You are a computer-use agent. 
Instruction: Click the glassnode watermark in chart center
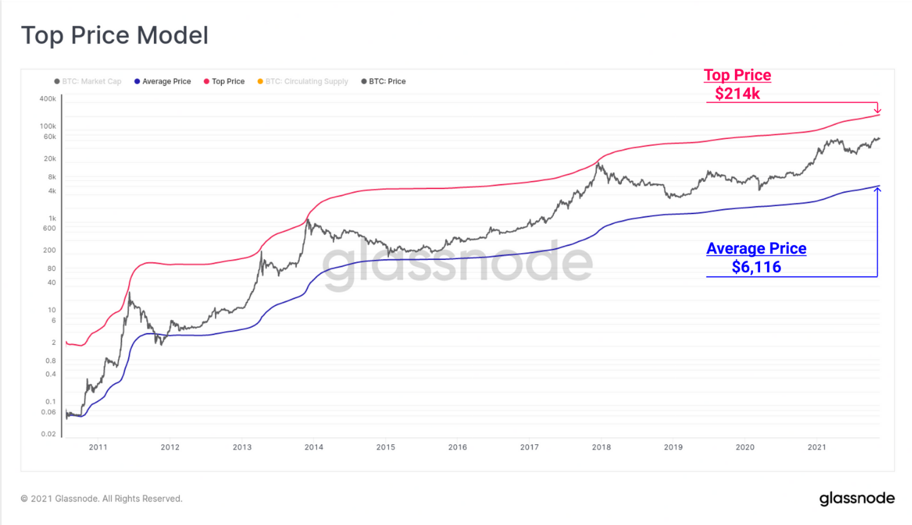pyautogui.click(x=457, y=263)
